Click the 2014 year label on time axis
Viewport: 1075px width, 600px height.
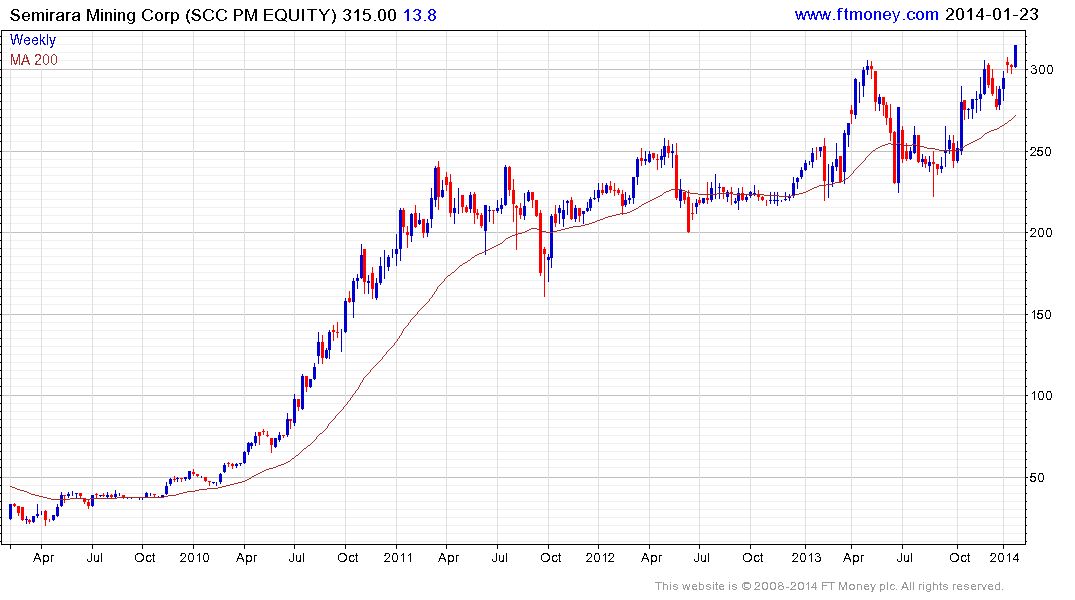pos(1004,557)
